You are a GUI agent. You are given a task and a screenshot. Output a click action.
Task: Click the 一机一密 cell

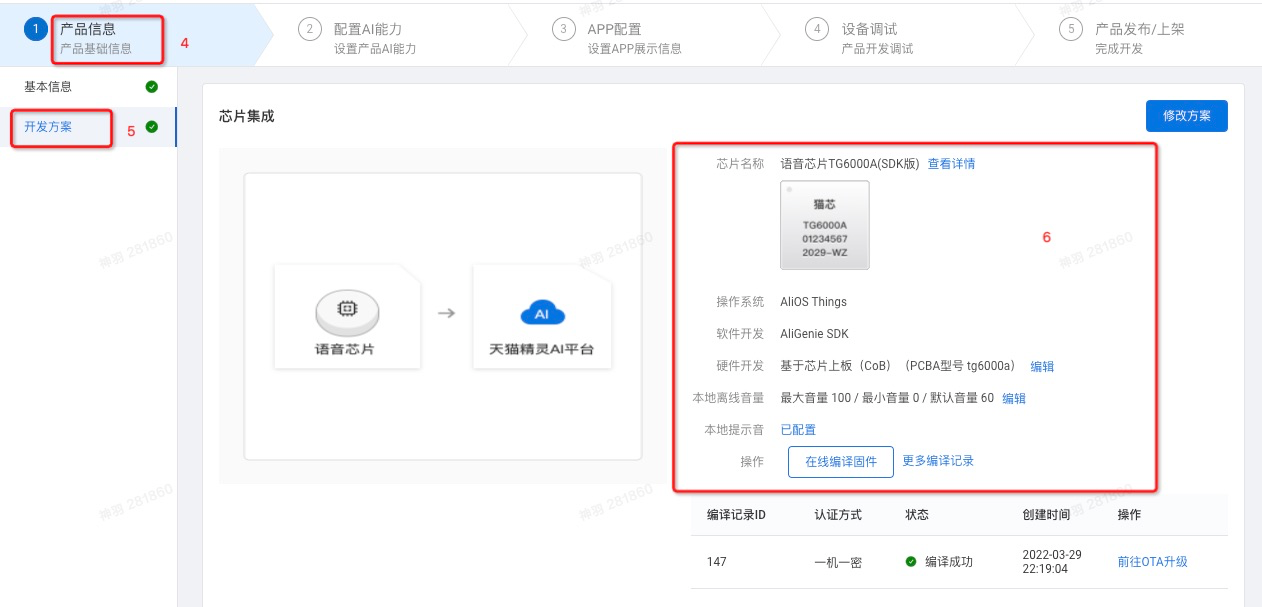point(838,562)
